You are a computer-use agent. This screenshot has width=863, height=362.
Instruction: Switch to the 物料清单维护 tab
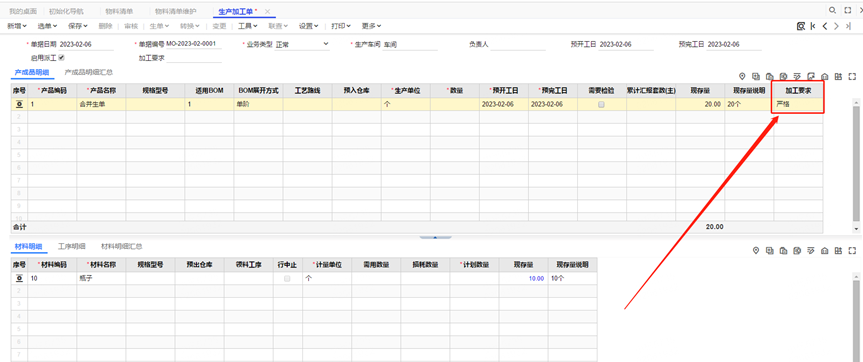click(x=176, y=12)
